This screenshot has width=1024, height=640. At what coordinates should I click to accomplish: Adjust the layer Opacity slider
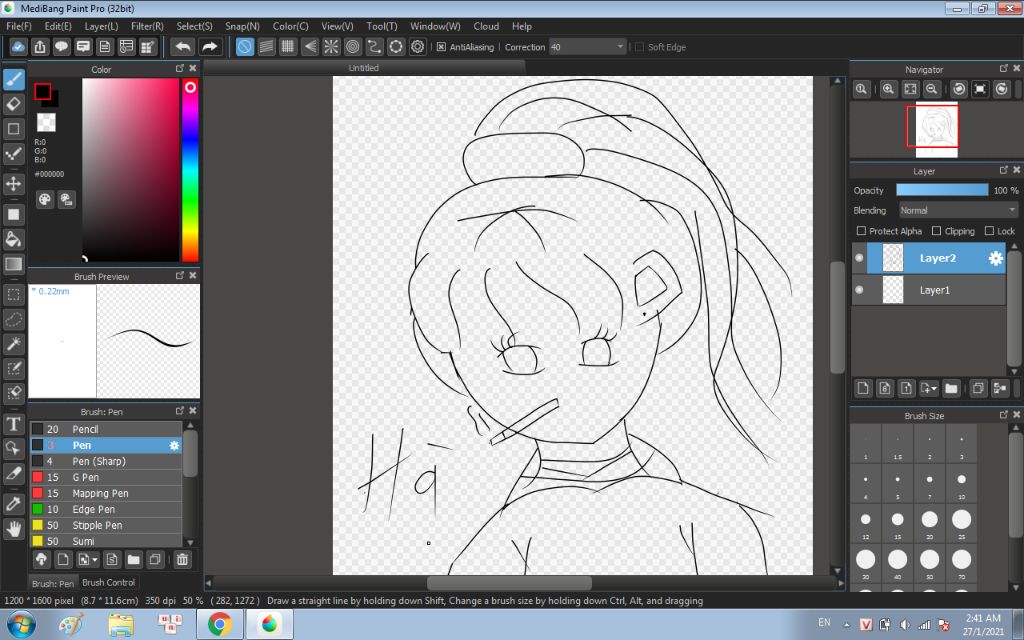point(942,190)
